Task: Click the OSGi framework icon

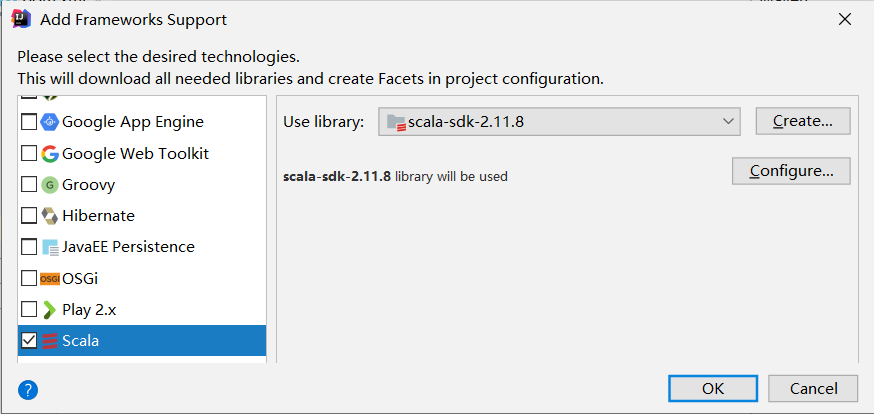Action: click(x=50, y=278)
